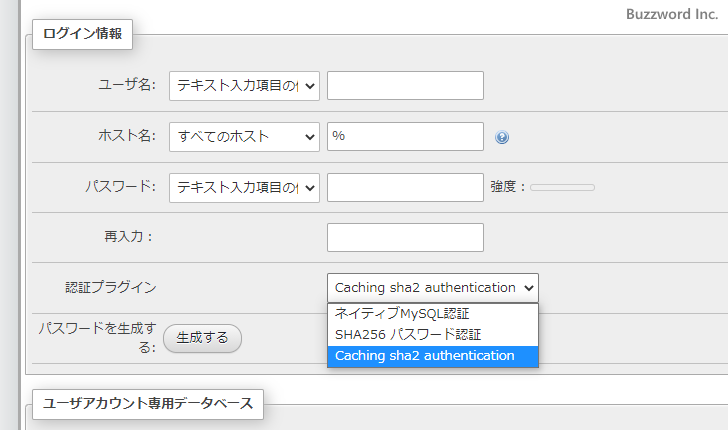The image size is (728, 430).
Task: Focus the user name text field
Action: click(x=405, y=85)
